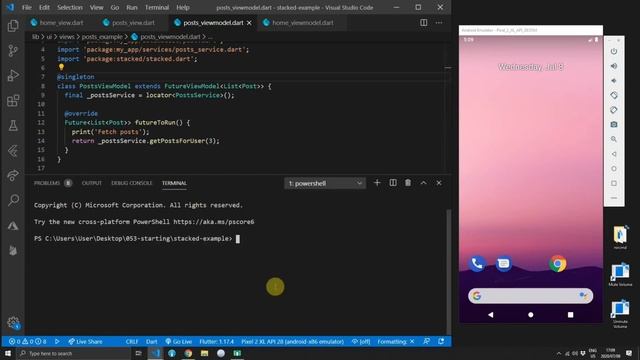Open the Chrome app in emulator
The width and height of the screenshot is (640, 360).
click(x=558, y=264)
